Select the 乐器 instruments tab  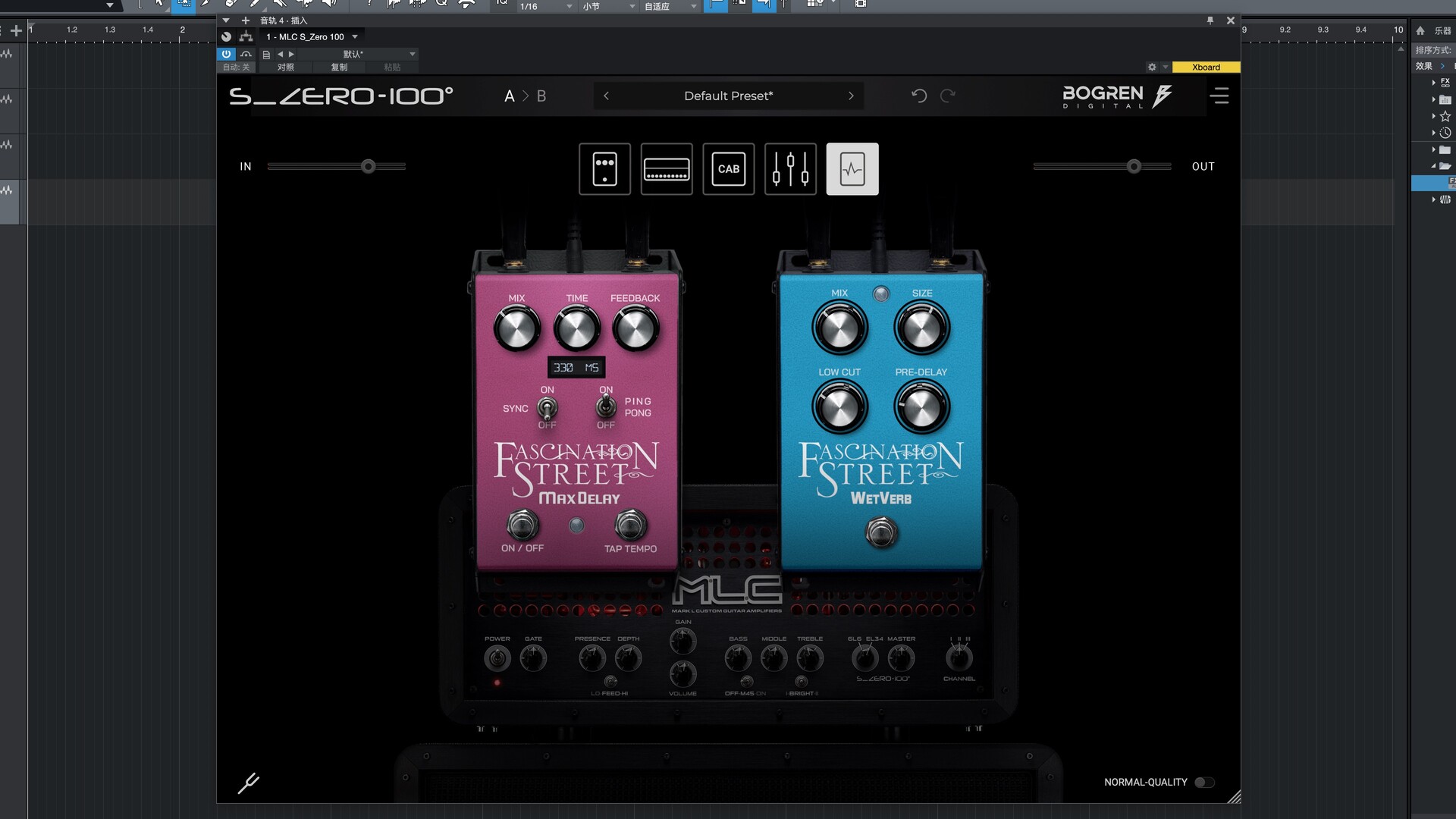point(1442,31)
